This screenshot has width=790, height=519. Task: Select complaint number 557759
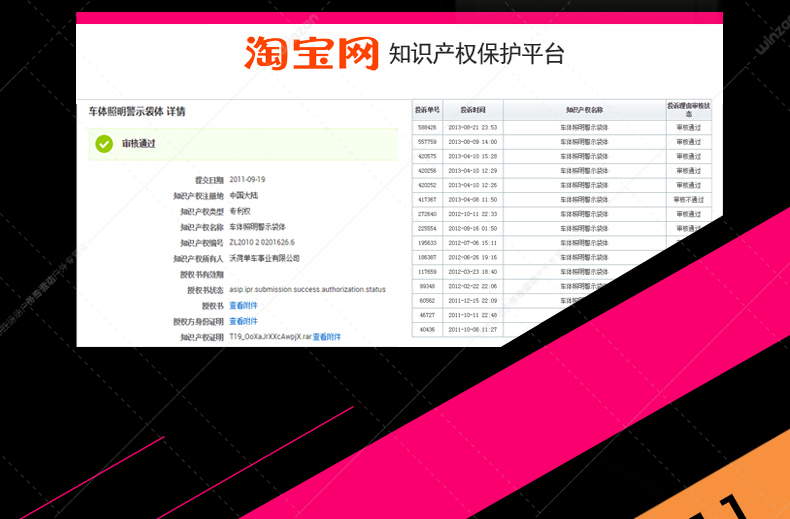[x=427, y=142]
